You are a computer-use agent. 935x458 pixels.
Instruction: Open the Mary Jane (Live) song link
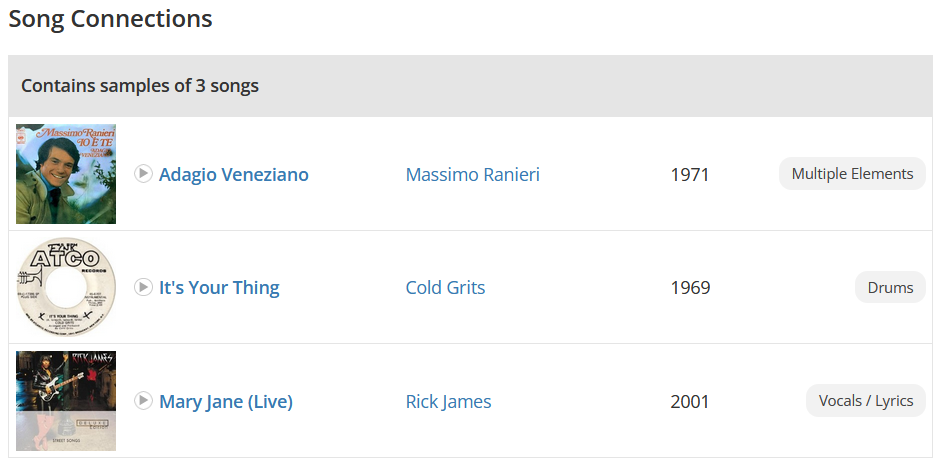(226, 401)
